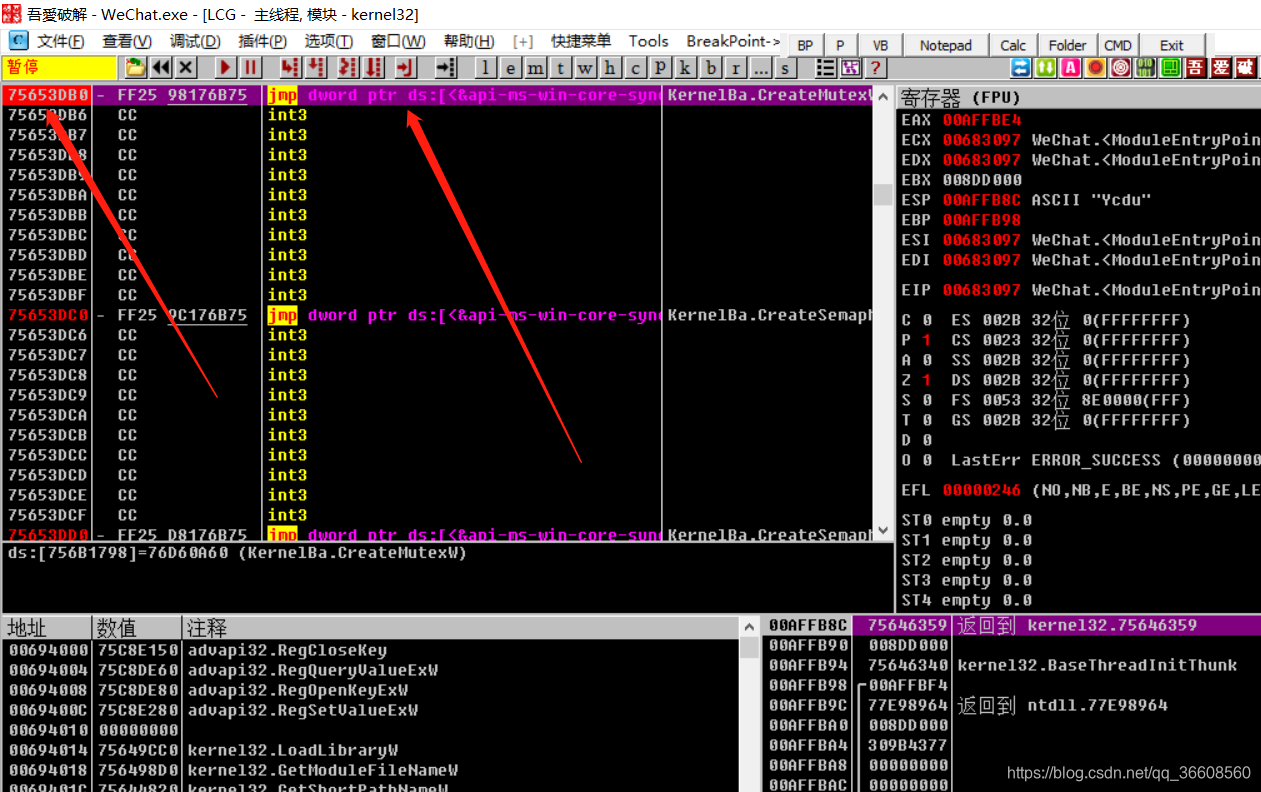Click the red target plugin icon
The image size is (1261, 792).
point(1121,68)
